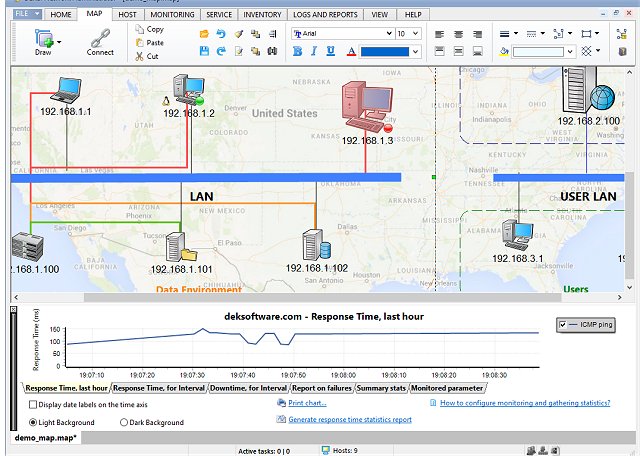Click the Print chart link
640x456 pixels.
pyautogui.click(x=305, y=403)
